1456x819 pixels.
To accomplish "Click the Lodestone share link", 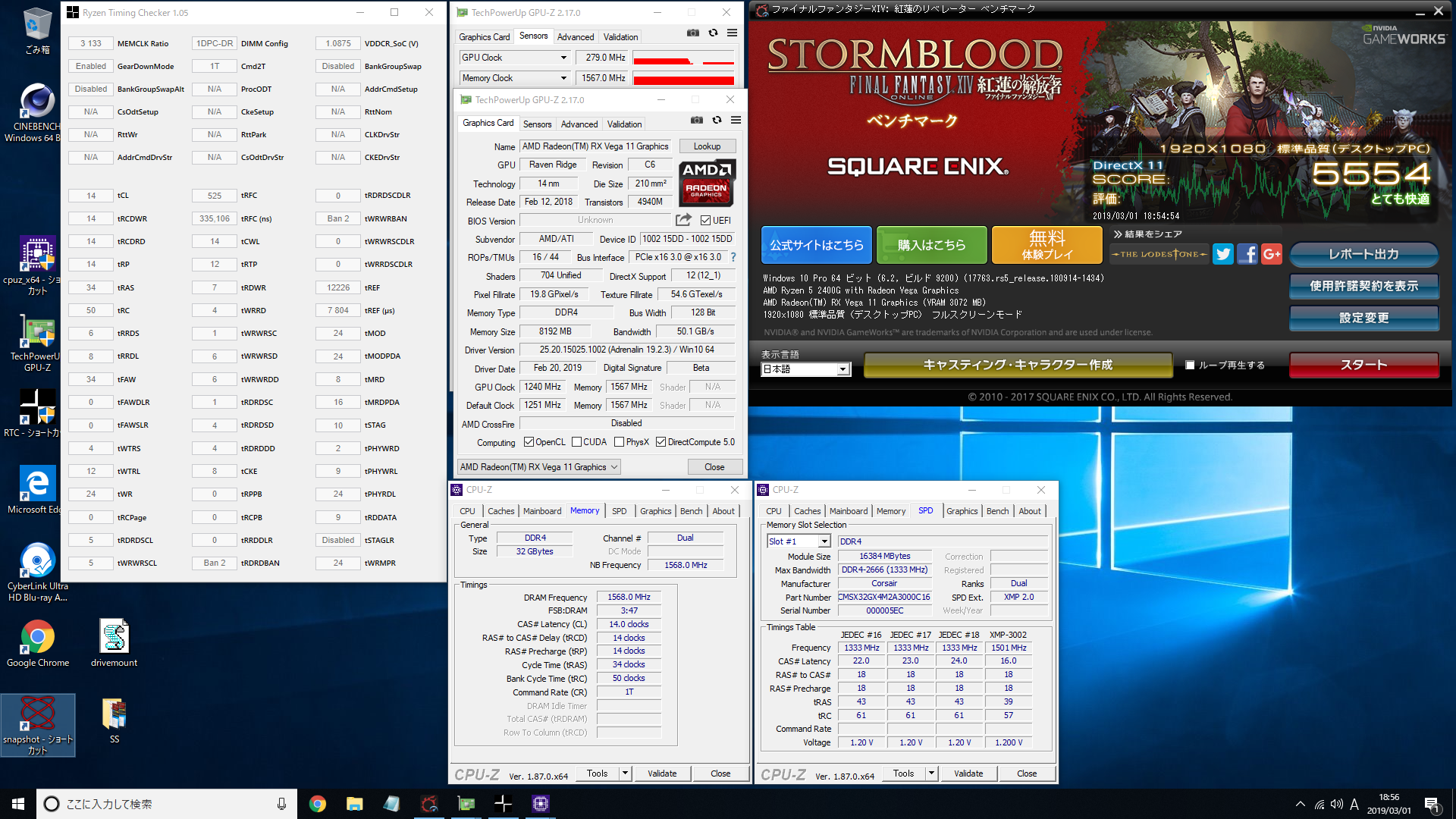I will click(1159, 254).
